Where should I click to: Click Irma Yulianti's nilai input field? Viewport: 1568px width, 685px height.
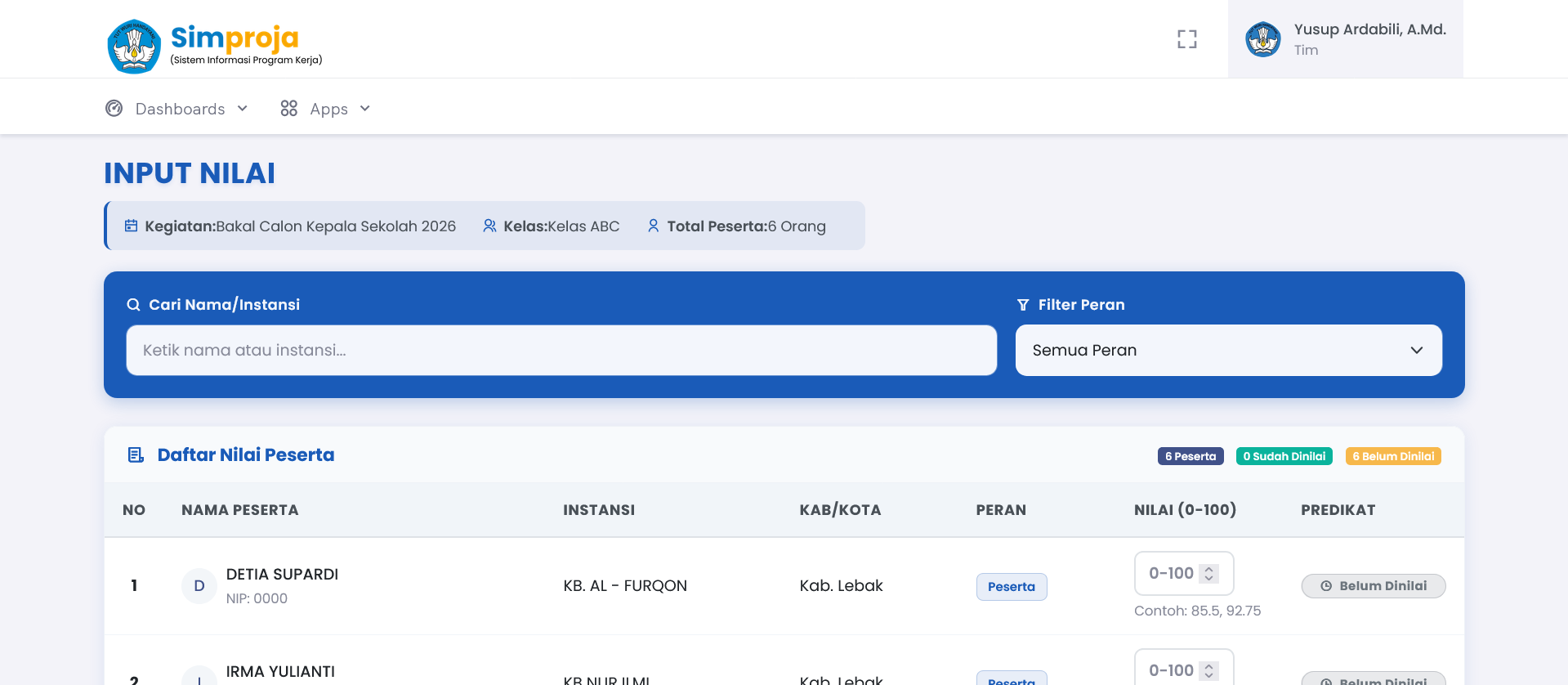point(1183,669)
